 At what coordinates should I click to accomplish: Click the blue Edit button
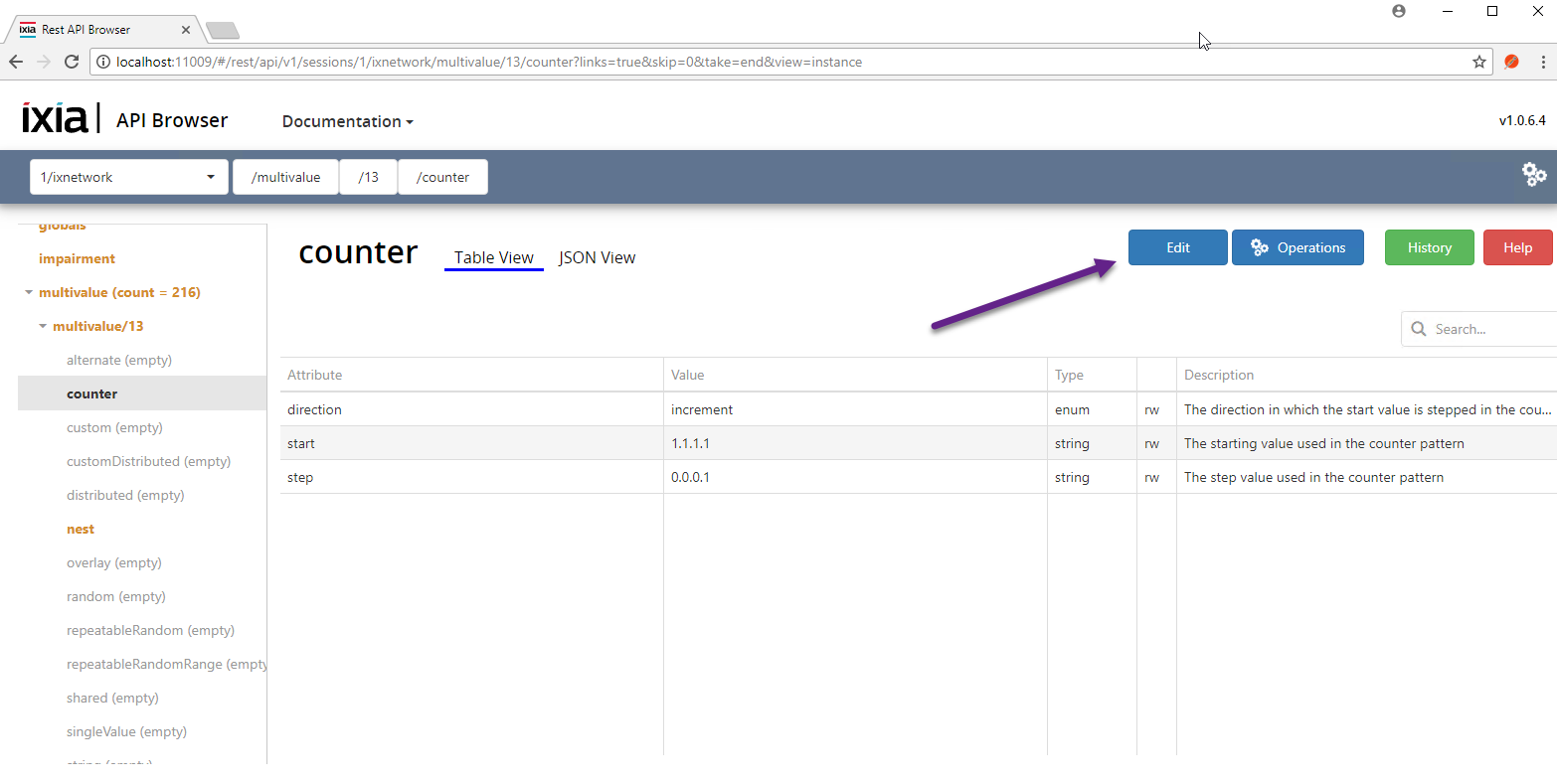coord(1177,247)
